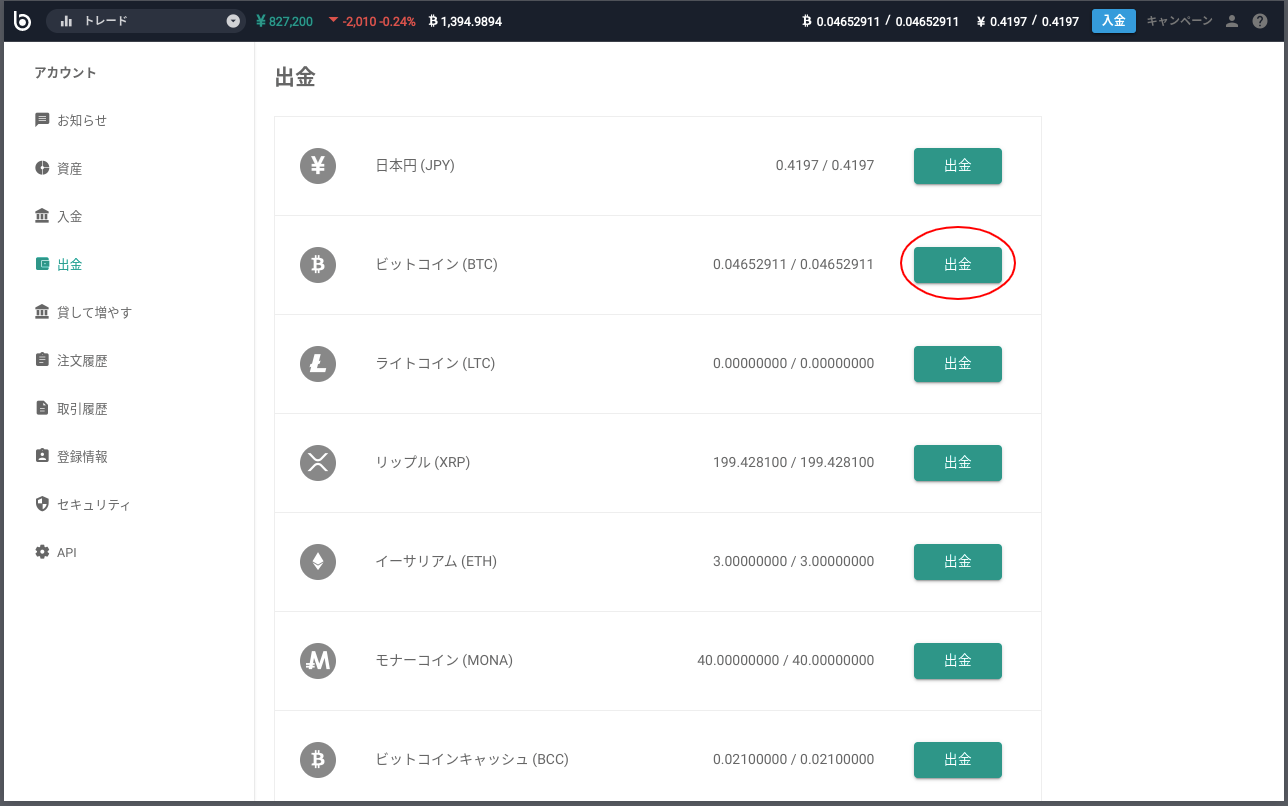Click the お知らせ message icon in sidebar
Screen dimensions: 1288x806
pos(42,120)
